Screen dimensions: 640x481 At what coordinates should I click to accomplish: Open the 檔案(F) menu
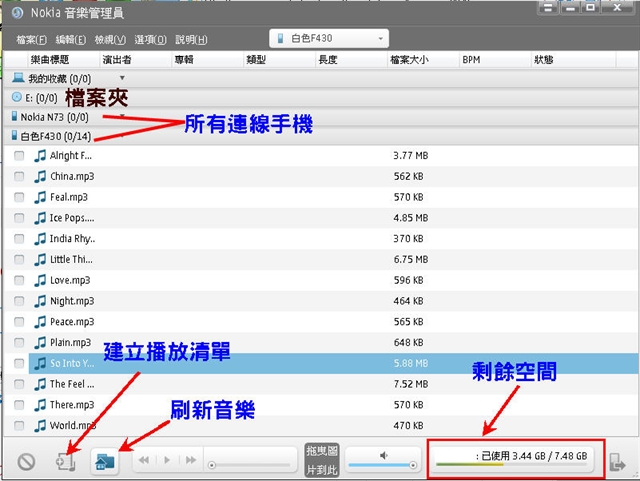click(x=31, y=40)
